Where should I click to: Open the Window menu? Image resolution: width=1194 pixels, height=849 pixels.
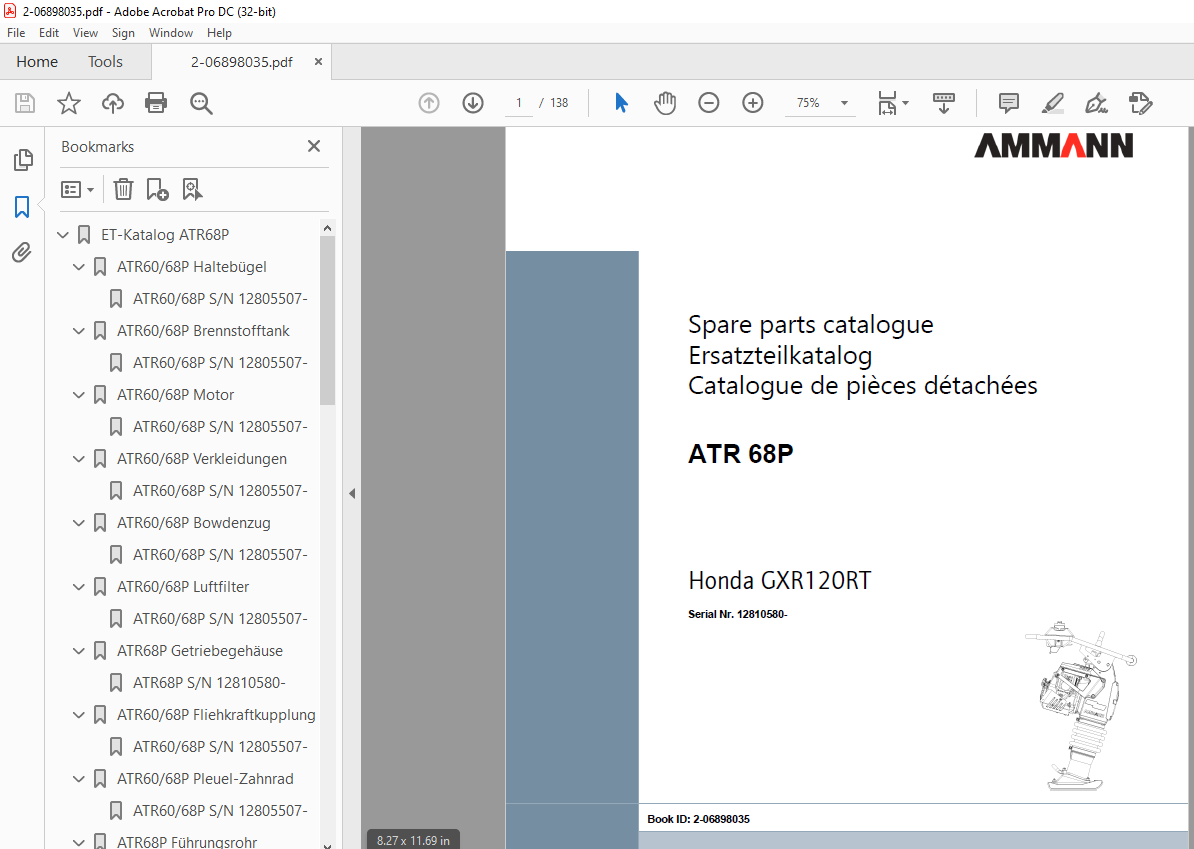(171, 33)
